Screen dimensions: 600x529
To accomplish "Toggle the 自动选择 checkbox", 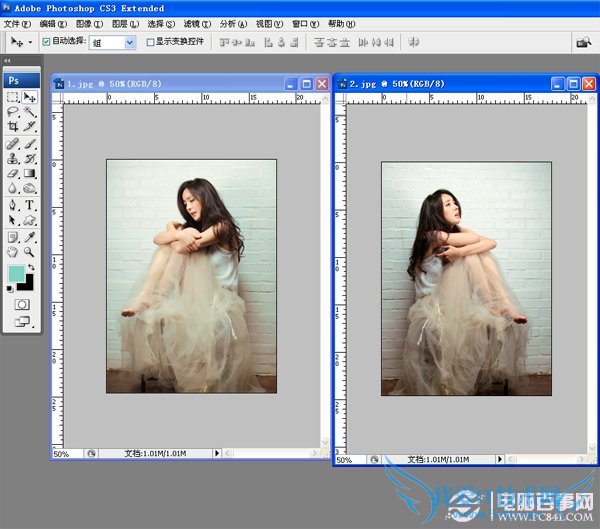I will (46, 42).
